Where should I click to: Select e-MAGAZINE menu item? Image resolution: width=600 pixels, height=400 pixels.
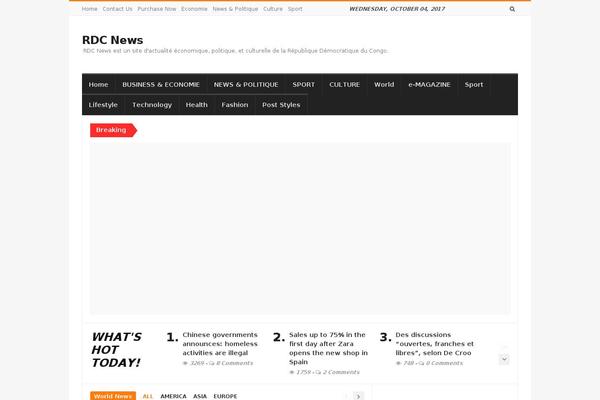[x=429, y=85]
